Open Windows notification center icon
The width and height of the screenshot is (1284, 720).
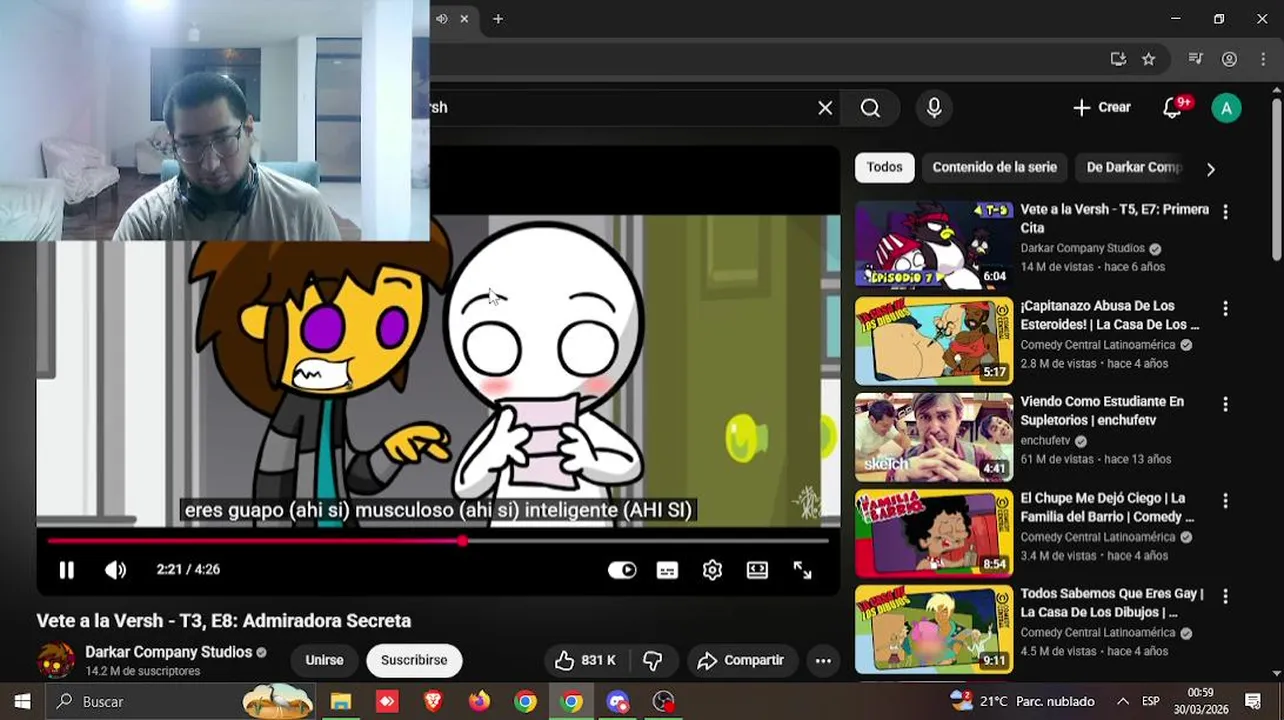[1253, 701]
